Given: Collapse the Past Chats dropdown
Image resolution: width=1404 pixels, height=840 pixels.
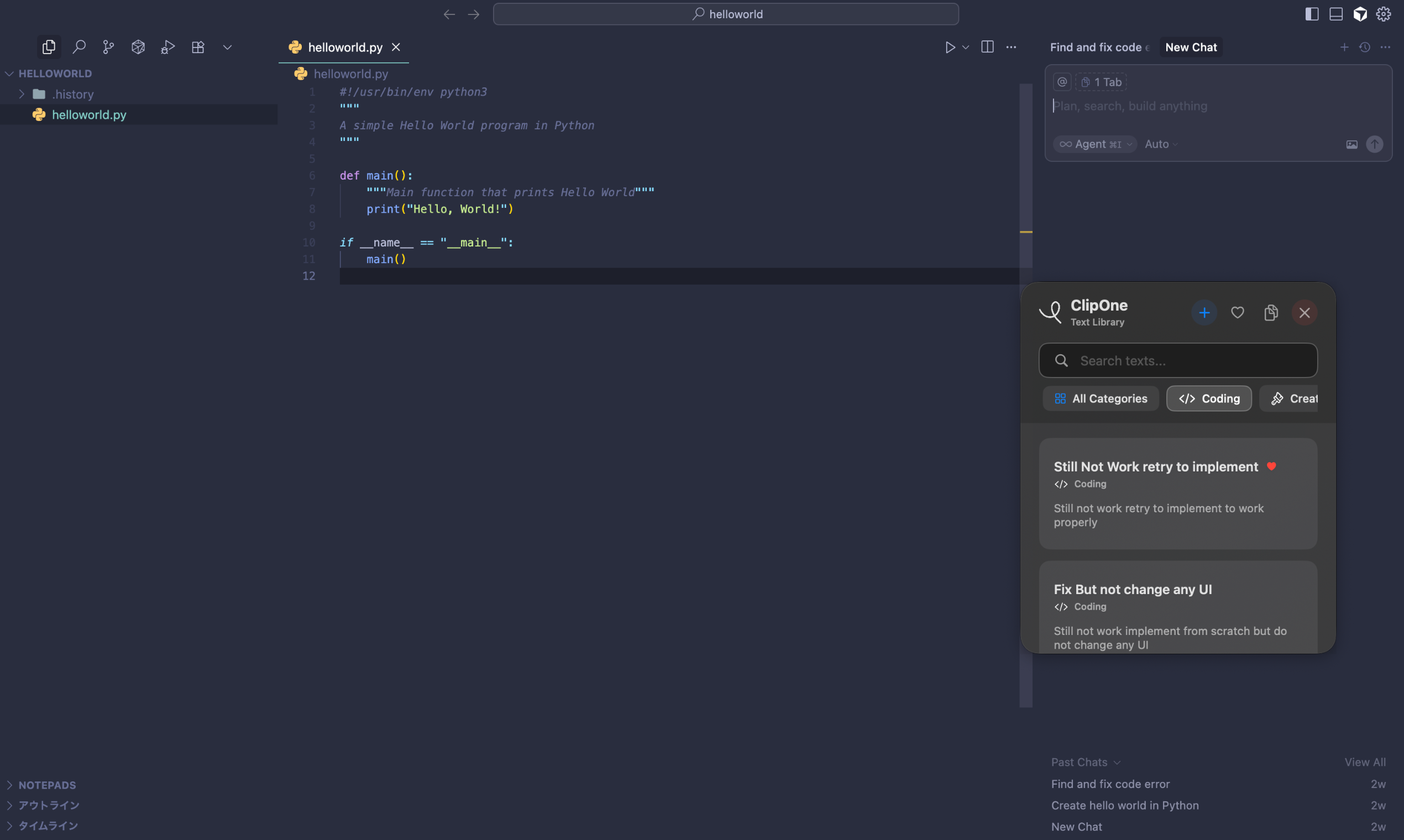Looking at the screenshot, I should click(1085, 762).
